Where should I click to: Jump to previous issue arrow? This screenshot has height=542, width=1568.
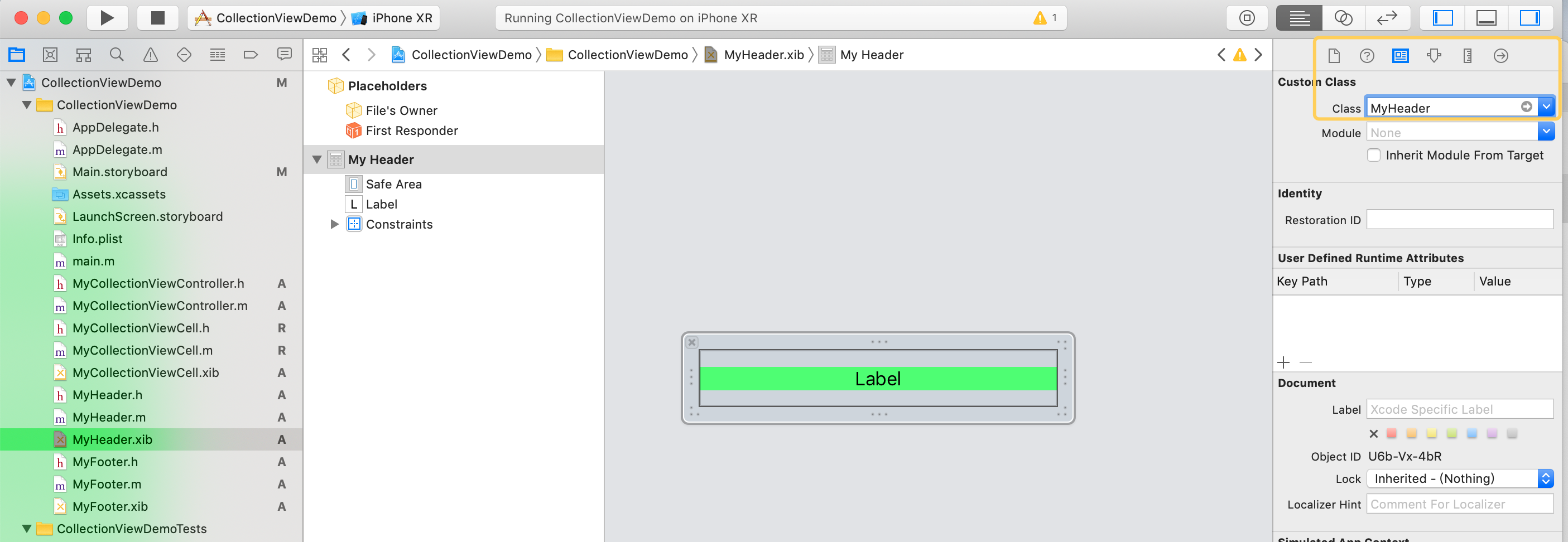pos(1221,55)
